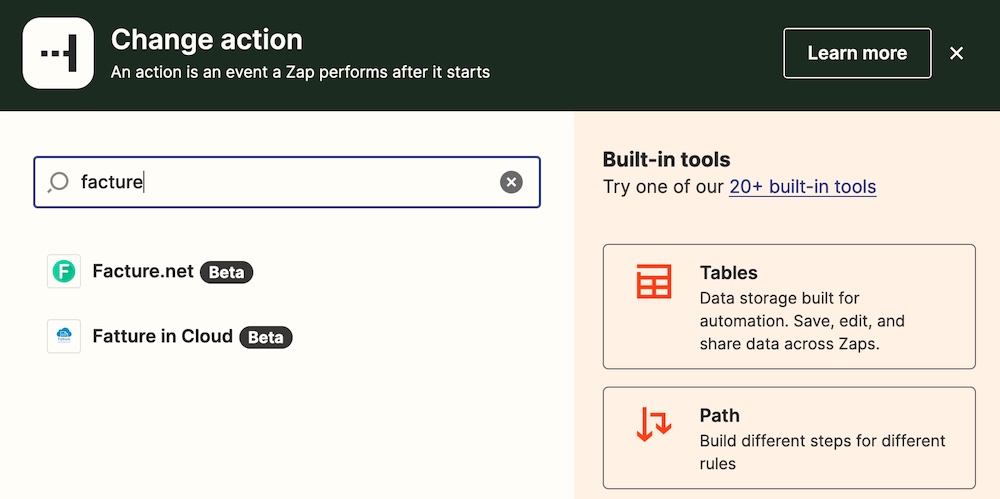1000x499 pixels.
Task: Click the Learn more button
Action: [857, 53]
